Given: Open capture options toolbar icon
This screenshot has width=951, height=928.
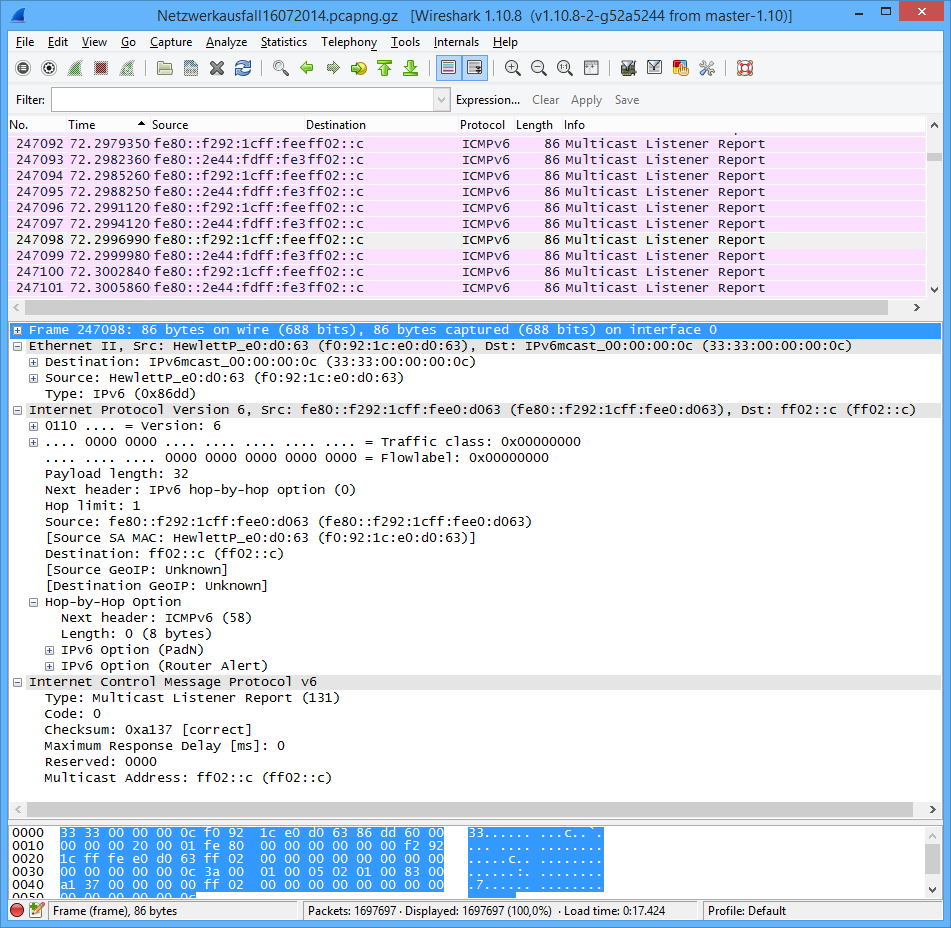Looking at the screenshot, I should [x=49, y=68].
